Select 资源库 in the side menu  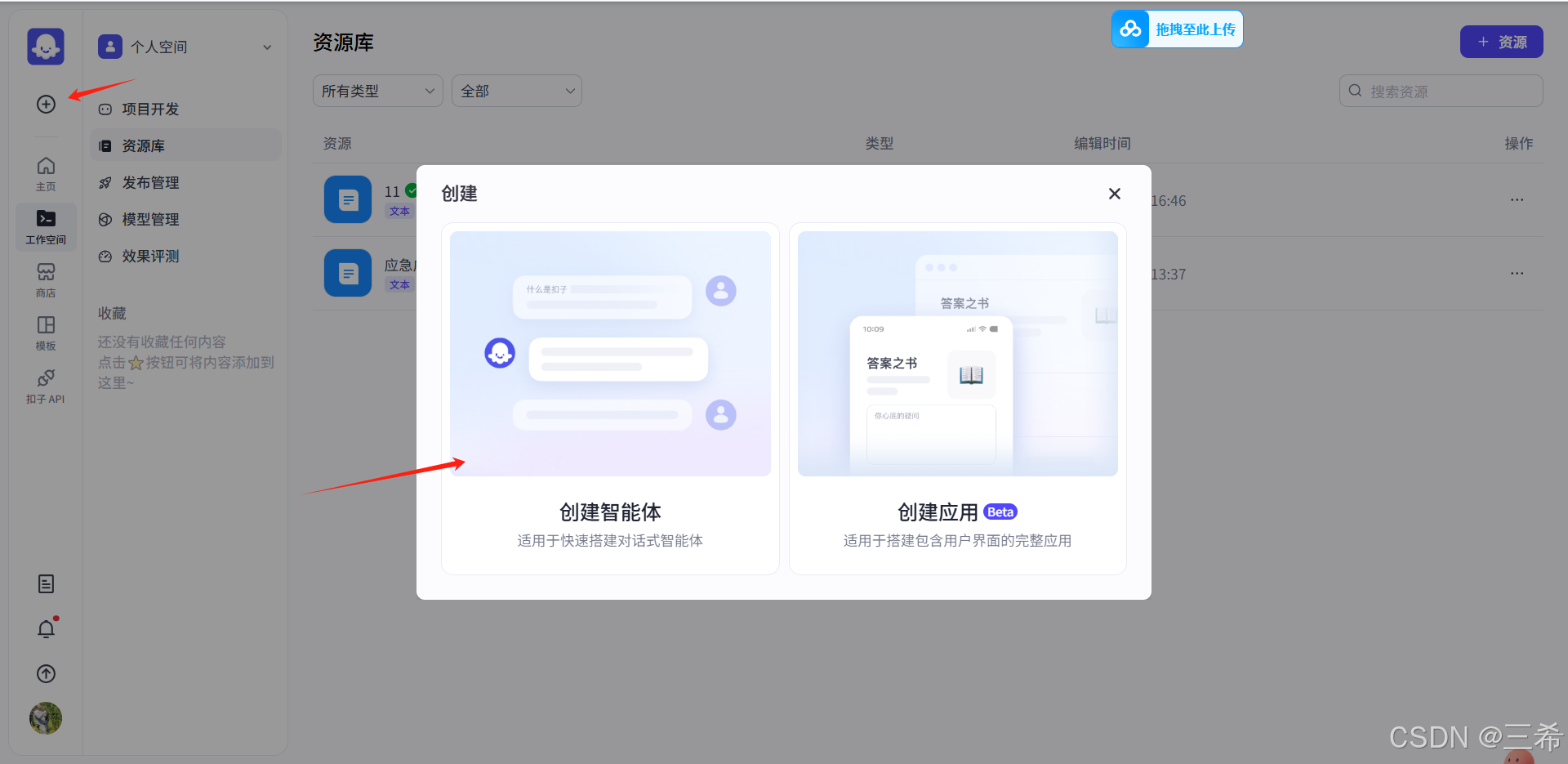tap(186, 145)
